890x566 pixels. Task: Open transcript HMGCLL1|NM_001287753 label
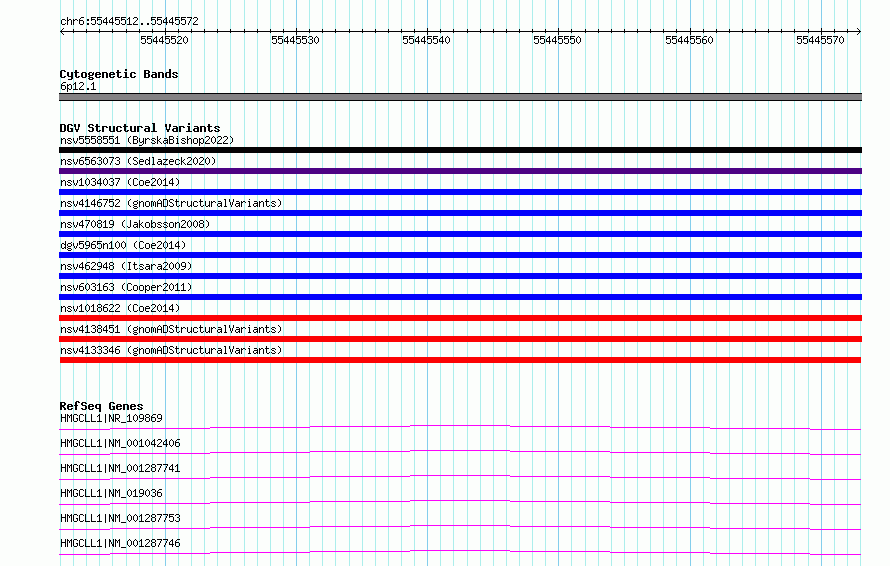[120, 518]
